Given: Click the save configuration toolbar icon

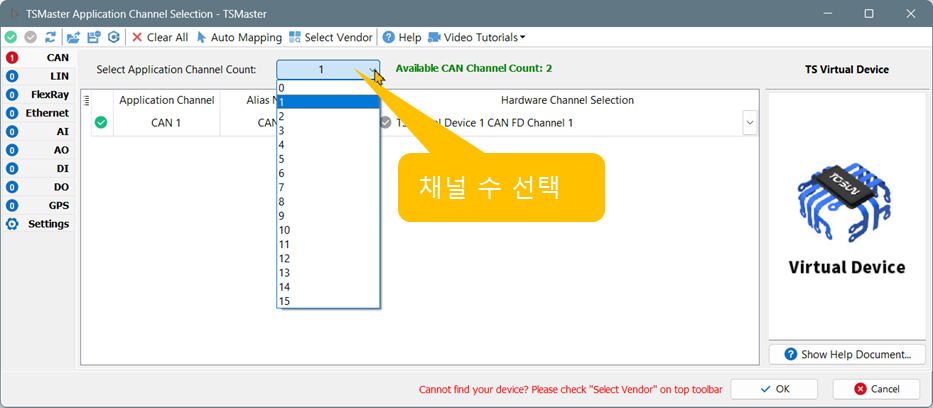Looking at the screenshot, I should [x=93, y=37].
